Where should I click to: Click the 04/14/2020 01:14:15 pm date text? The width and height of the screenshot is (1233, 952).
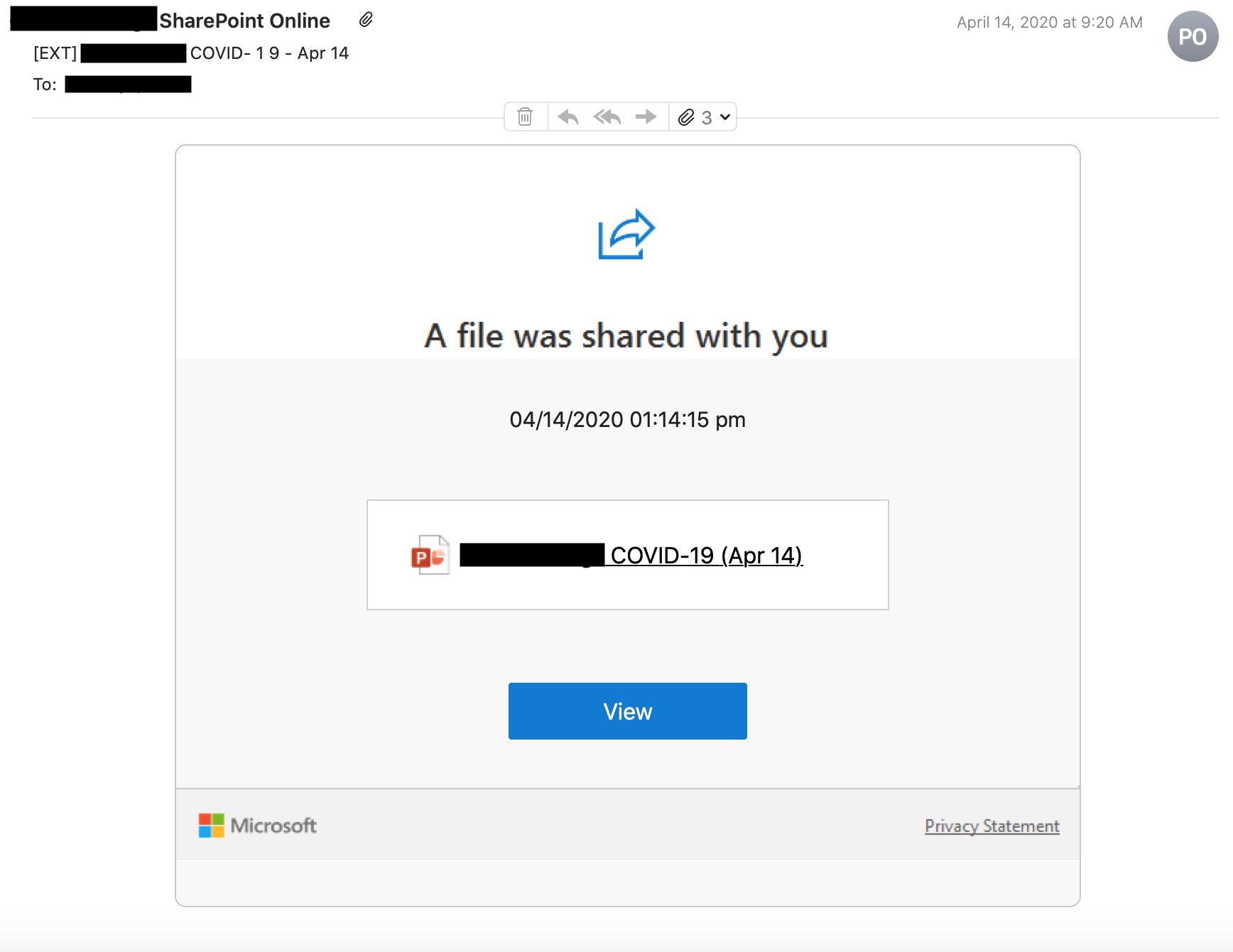tap(628, 420)
